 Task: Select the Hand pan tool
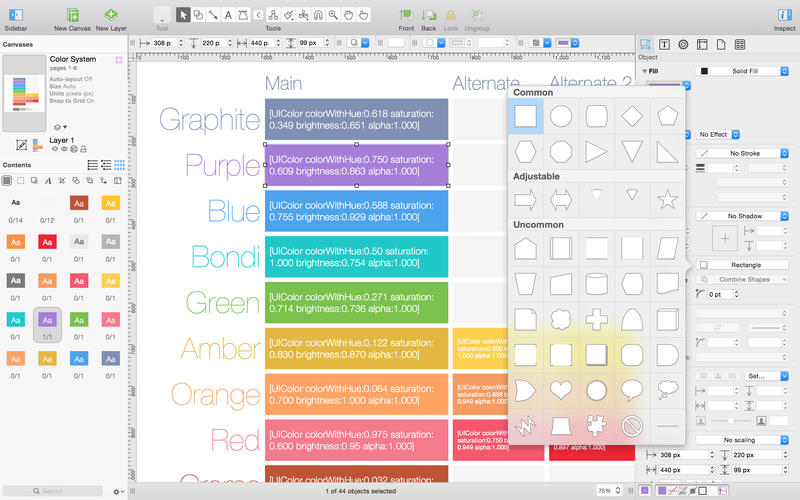[x=347, y=16]
